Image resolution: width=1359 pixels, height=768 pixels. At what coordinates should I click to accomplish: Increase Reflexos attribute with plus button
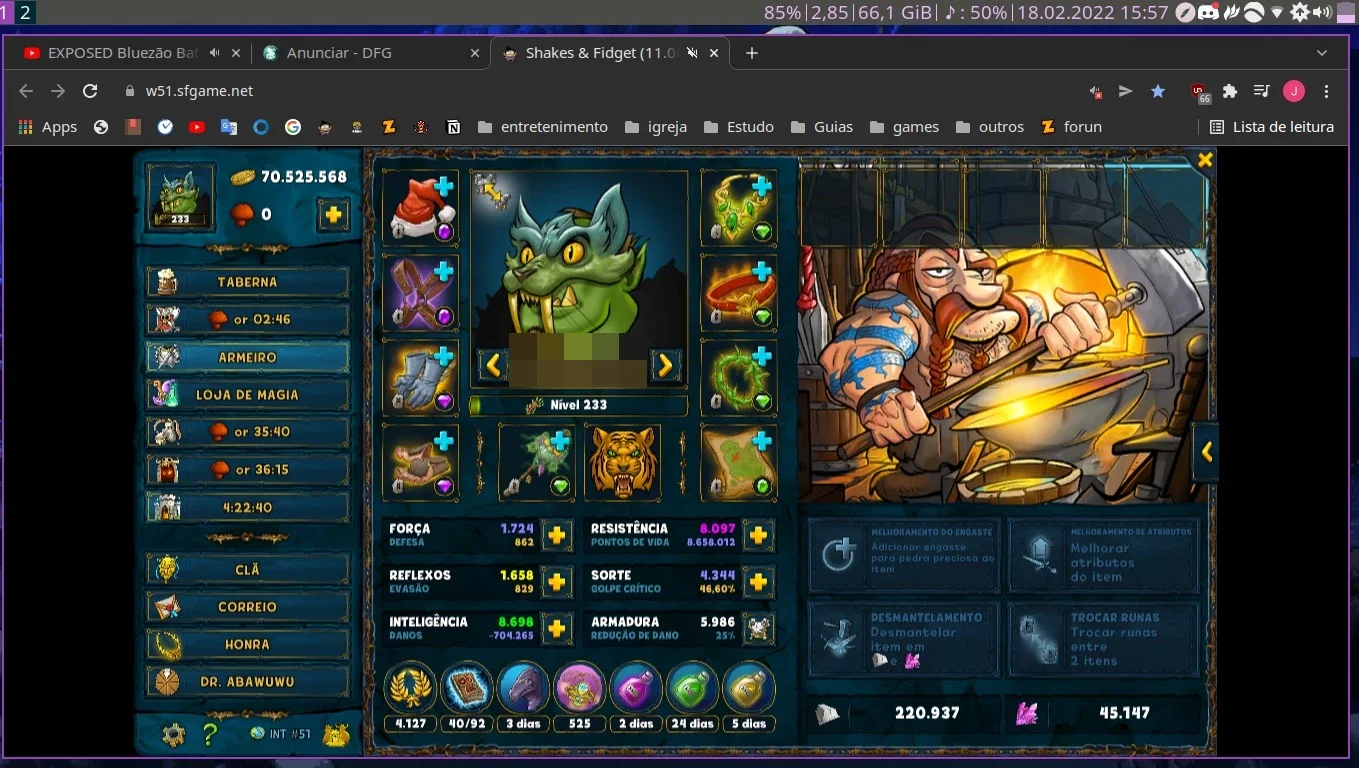[557, 582]
